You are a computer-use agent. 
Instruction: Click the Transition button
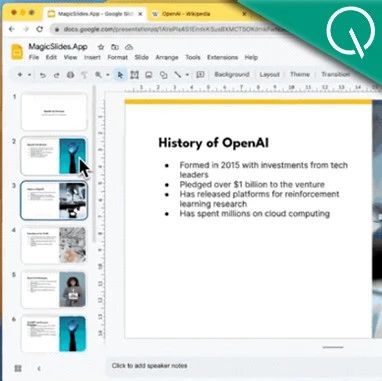pos(336,74)
